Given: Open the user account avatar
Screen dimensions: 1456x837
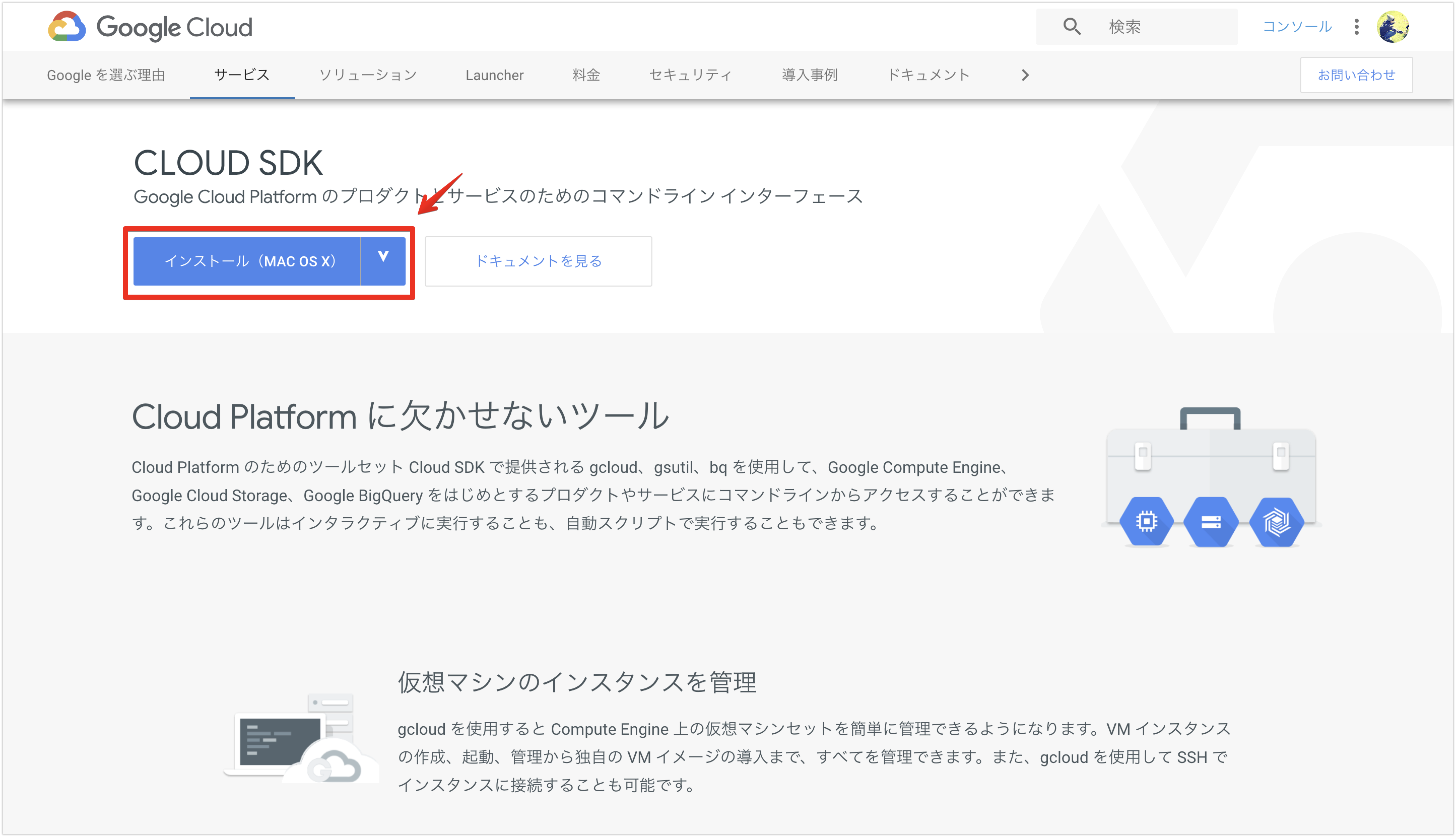Looking at the screenshot, I should pyautogui.click(x=1392, y=26).
